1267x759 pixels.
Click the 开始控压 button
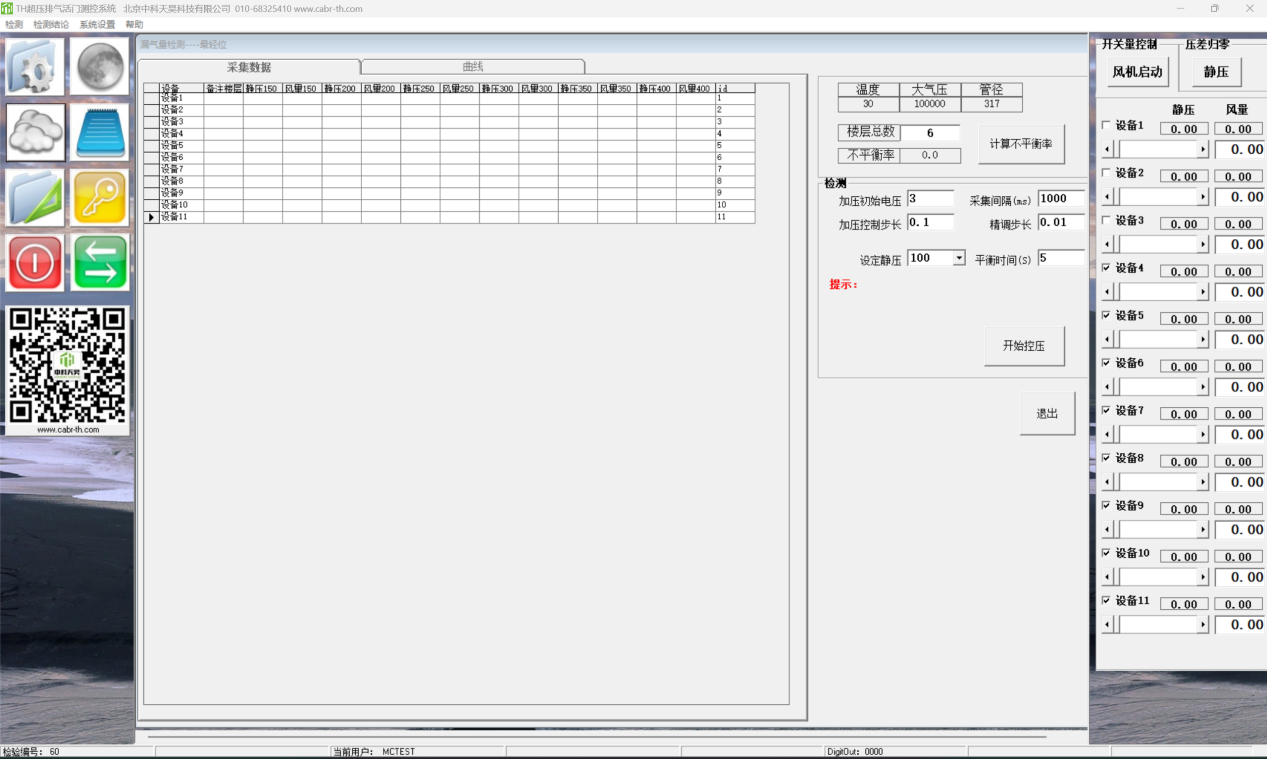click(x=1023, y=346)
